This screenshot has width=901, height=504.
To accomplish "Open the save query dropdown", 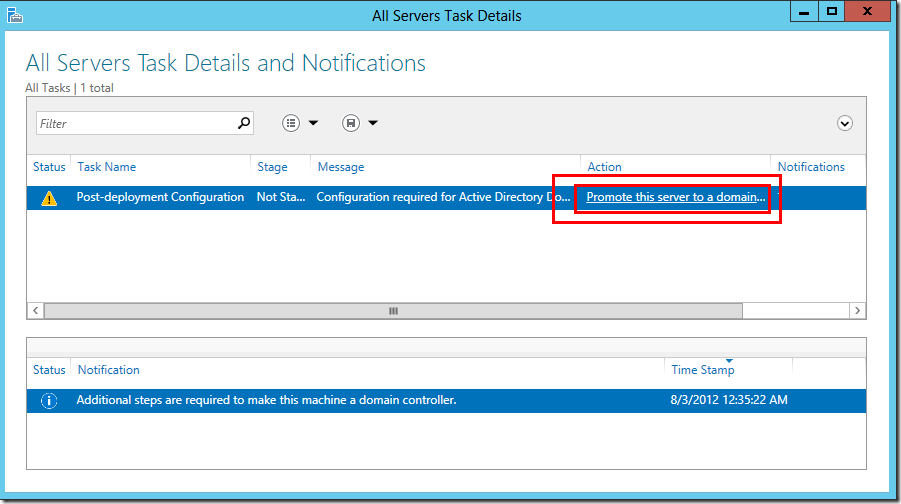I will [359, 123].
